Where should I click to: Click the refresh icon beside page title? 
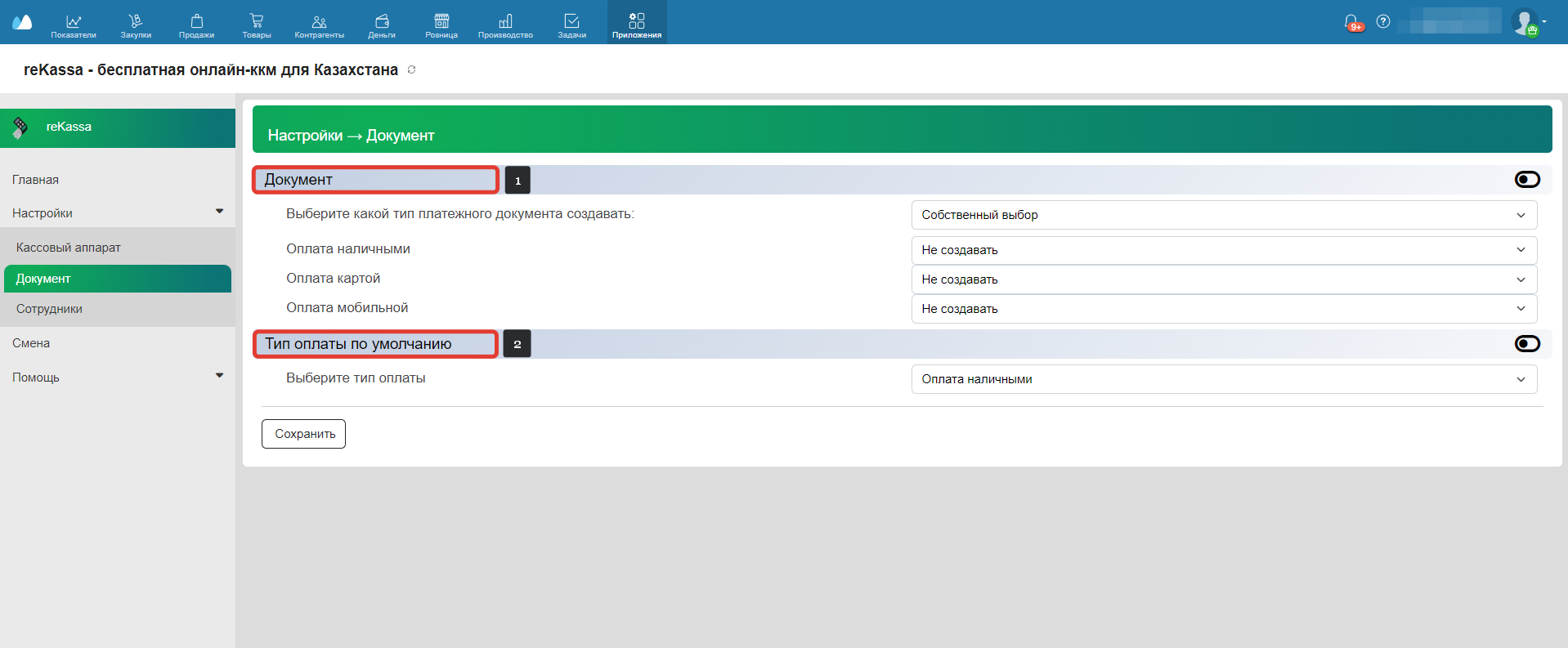click(412, 69)
